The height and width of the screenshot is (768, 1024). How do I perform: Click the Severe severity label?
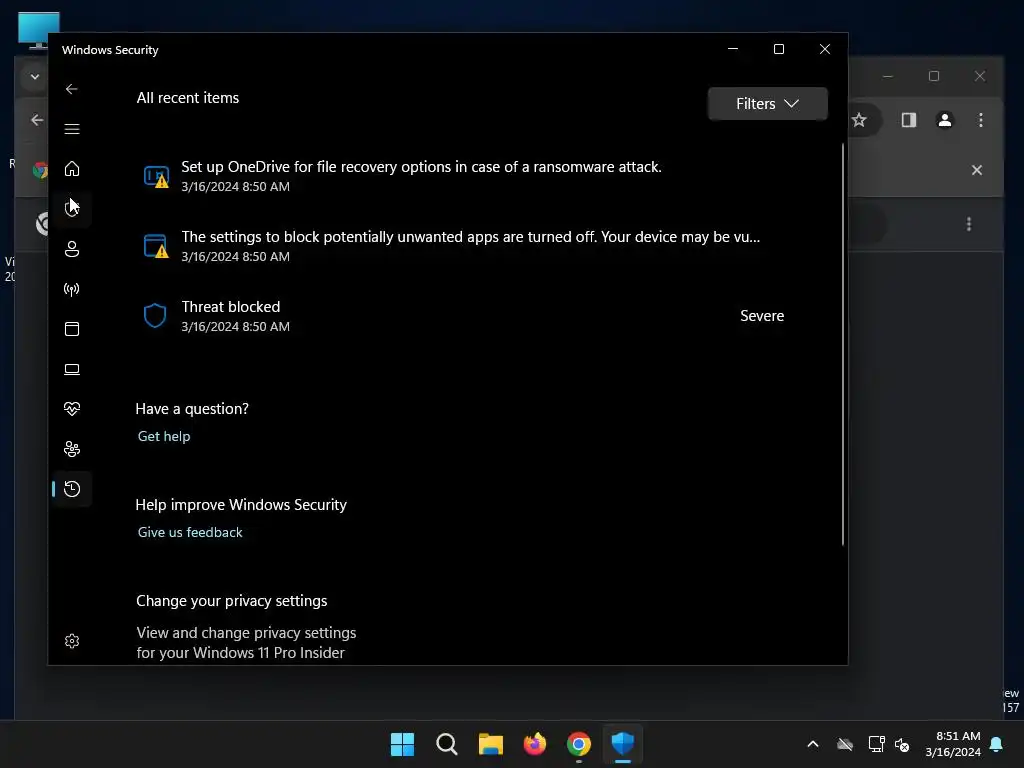click(x=761, y=316)
